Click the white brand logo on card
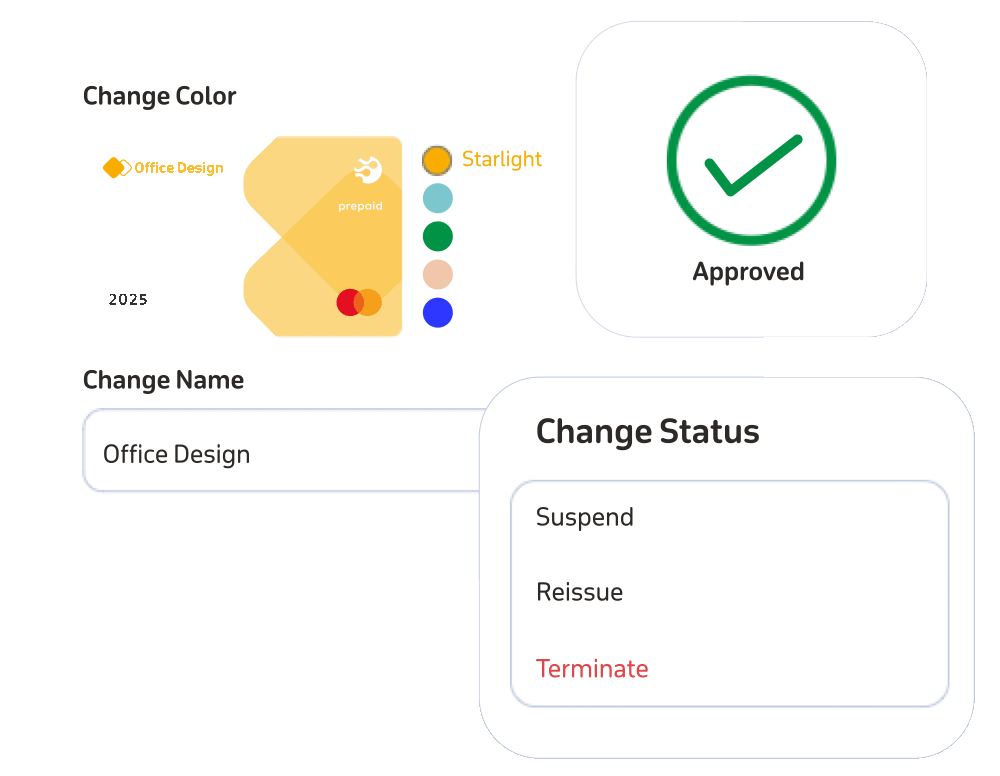This screenshot has width=1000, height=776. [368, 170]
